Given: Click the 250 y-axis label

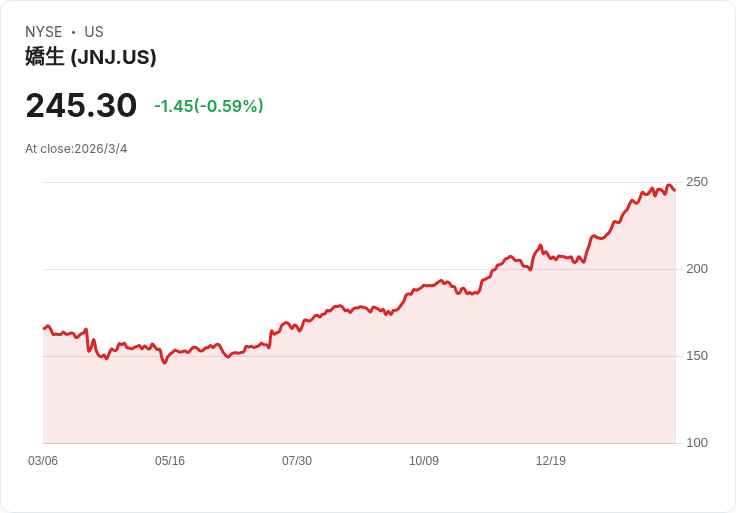Looking at the screenshot, I should 697,182.
